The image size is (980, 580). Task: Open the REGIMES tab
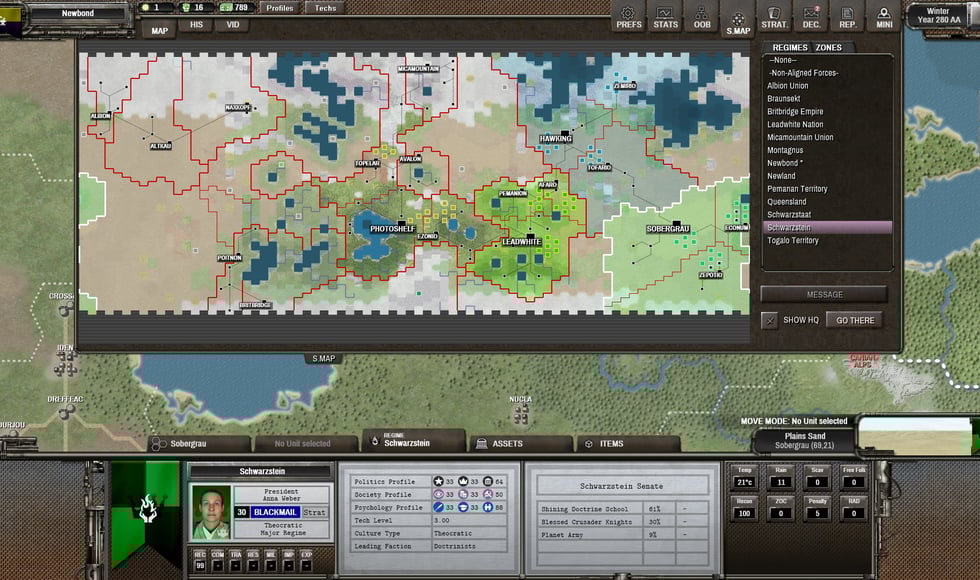[790, 48]
